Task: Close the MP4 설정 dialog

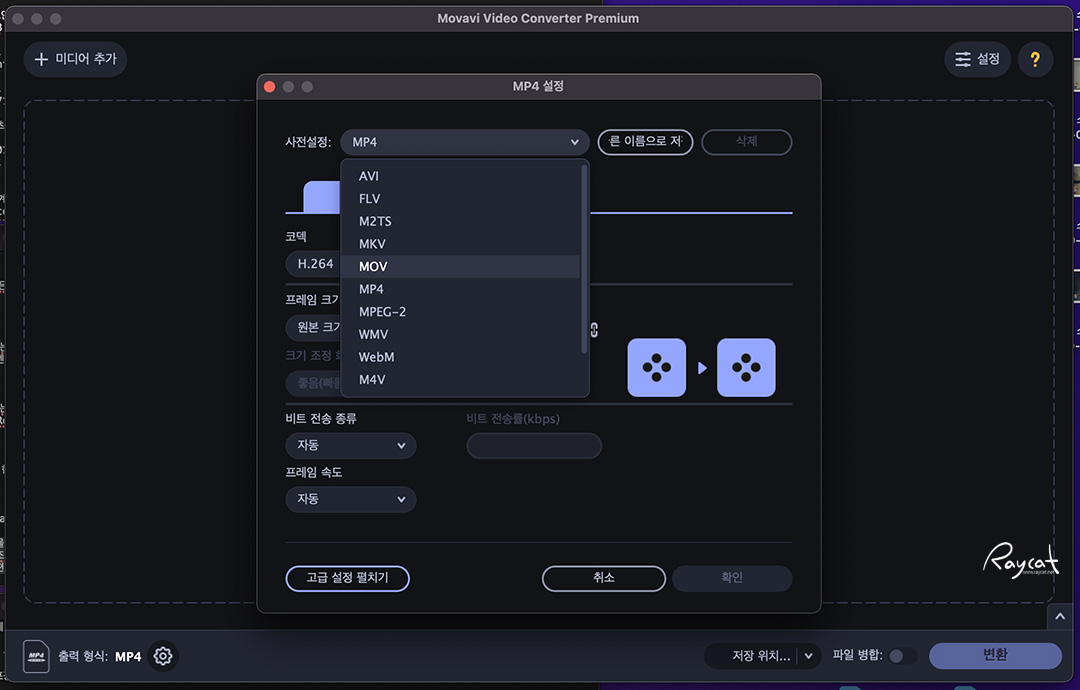Action: tap(270, 87)
